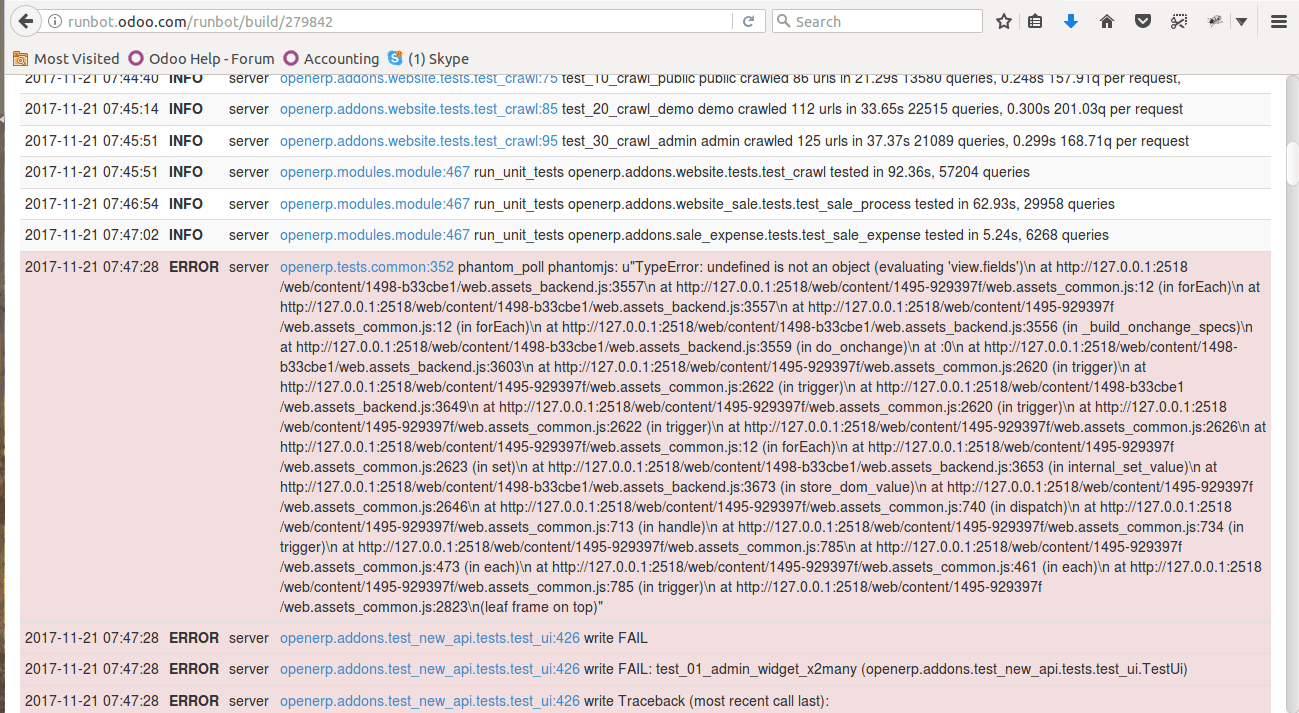The image size is (1299, 713).
Task: Click the Search input field
Action: (x=877, y=21)
